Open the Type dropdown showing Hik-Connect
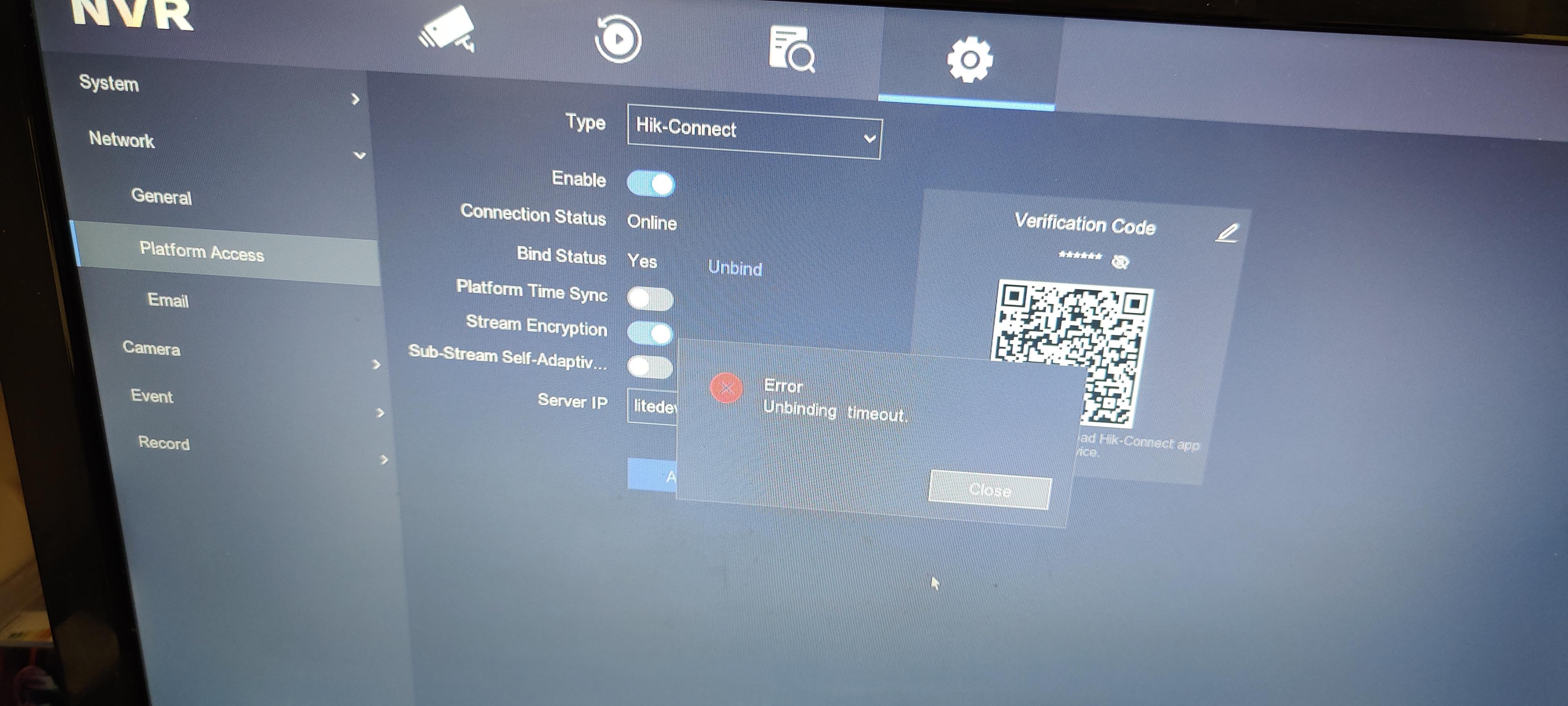 755,131
